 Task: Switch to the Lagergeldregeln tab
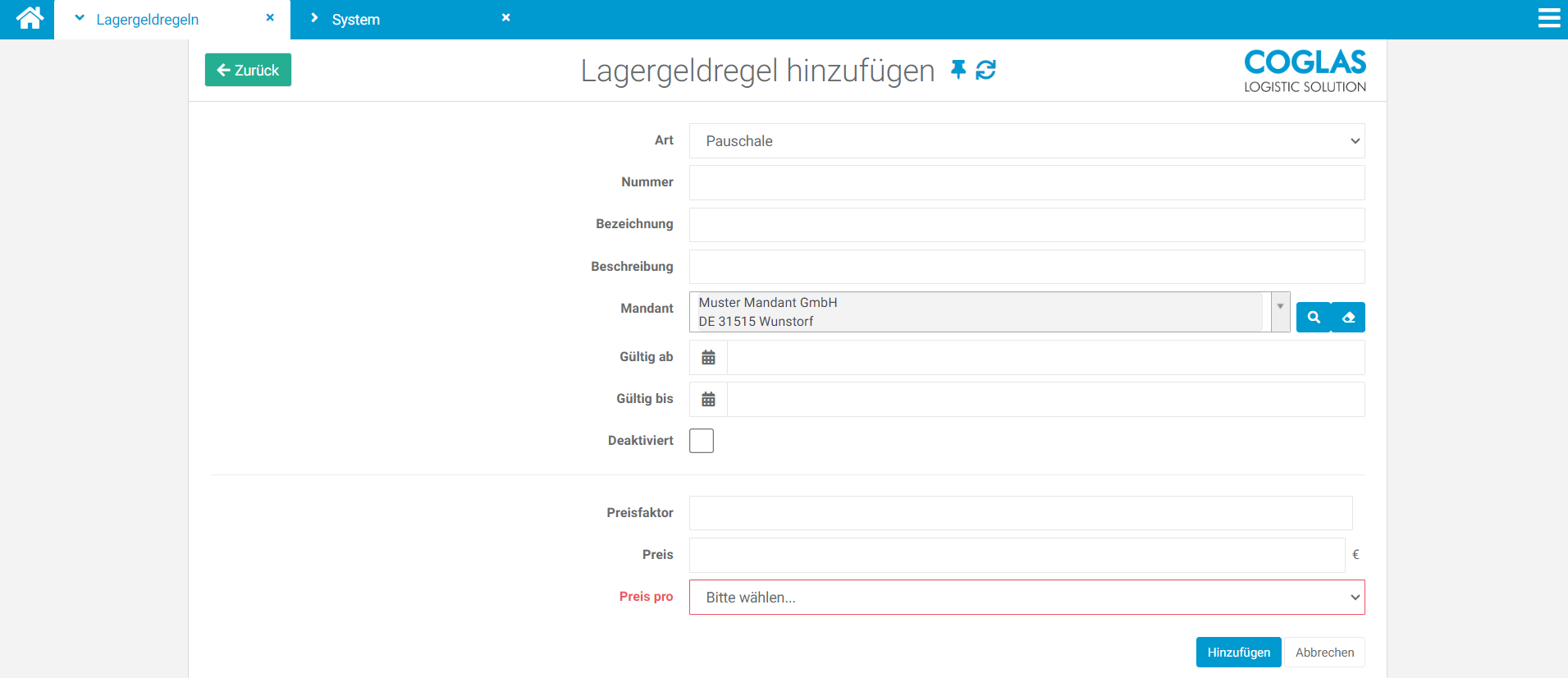click(x=148, y=20)
